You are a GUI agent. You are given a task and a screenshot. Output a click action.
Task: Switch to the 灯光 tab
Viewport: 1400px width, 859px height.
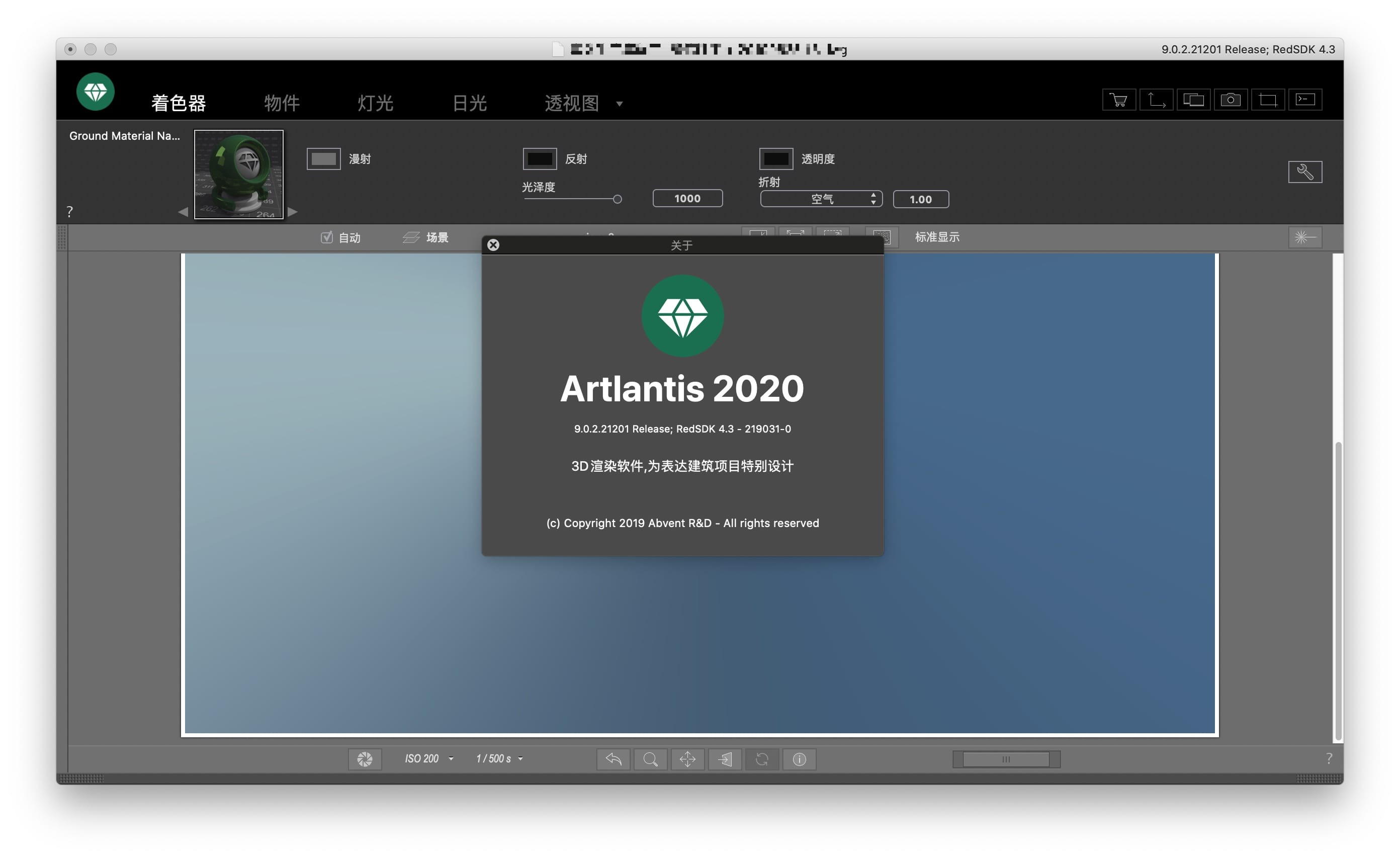pyautogui.click(x=375, y=104)
